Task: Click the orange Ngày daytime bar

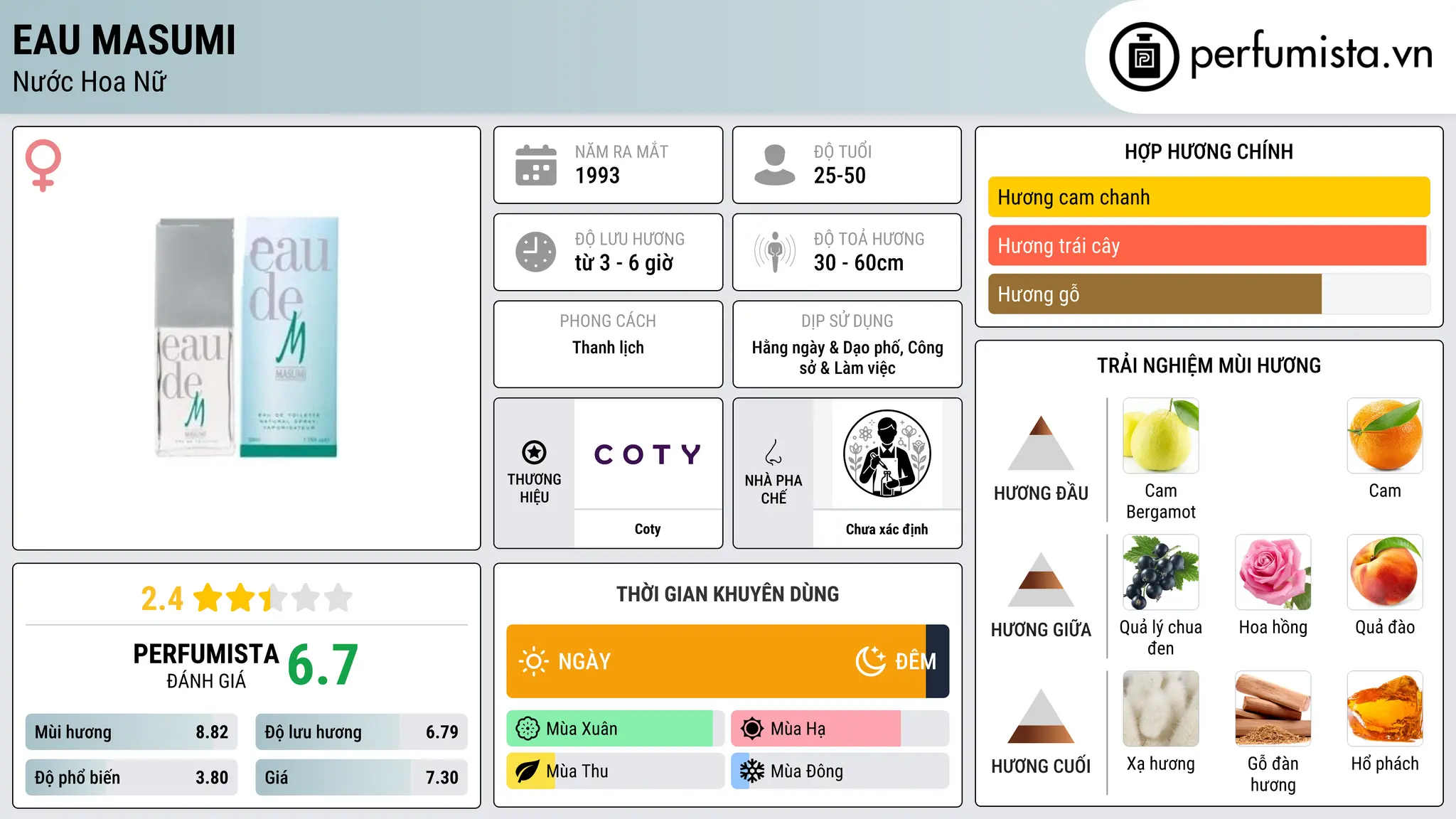Action: (x=716, y=661)
